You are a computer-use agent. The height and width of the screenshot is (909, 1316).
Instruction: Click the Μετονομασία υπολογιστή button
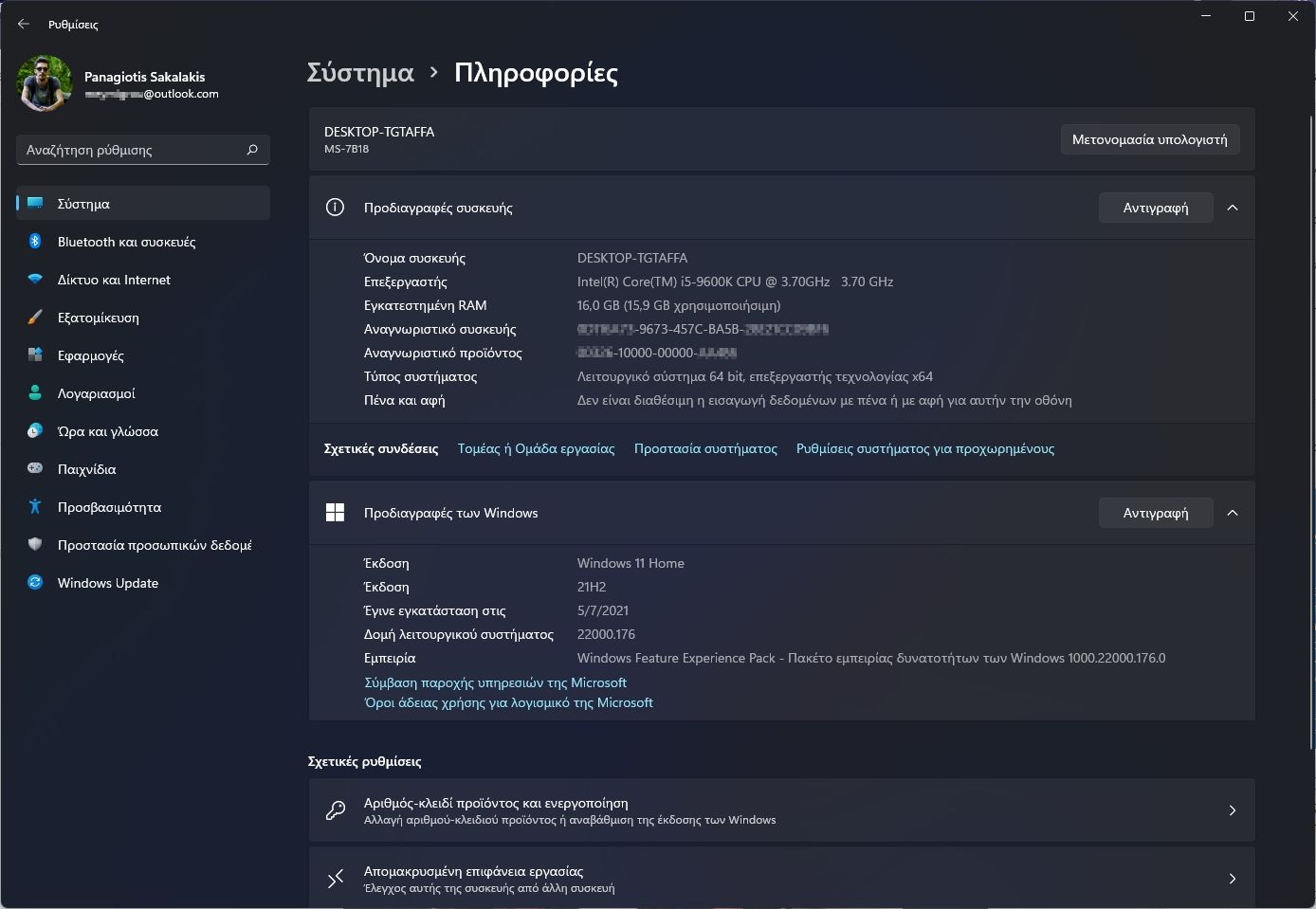pyautogui.click(x=1150, y=139)
